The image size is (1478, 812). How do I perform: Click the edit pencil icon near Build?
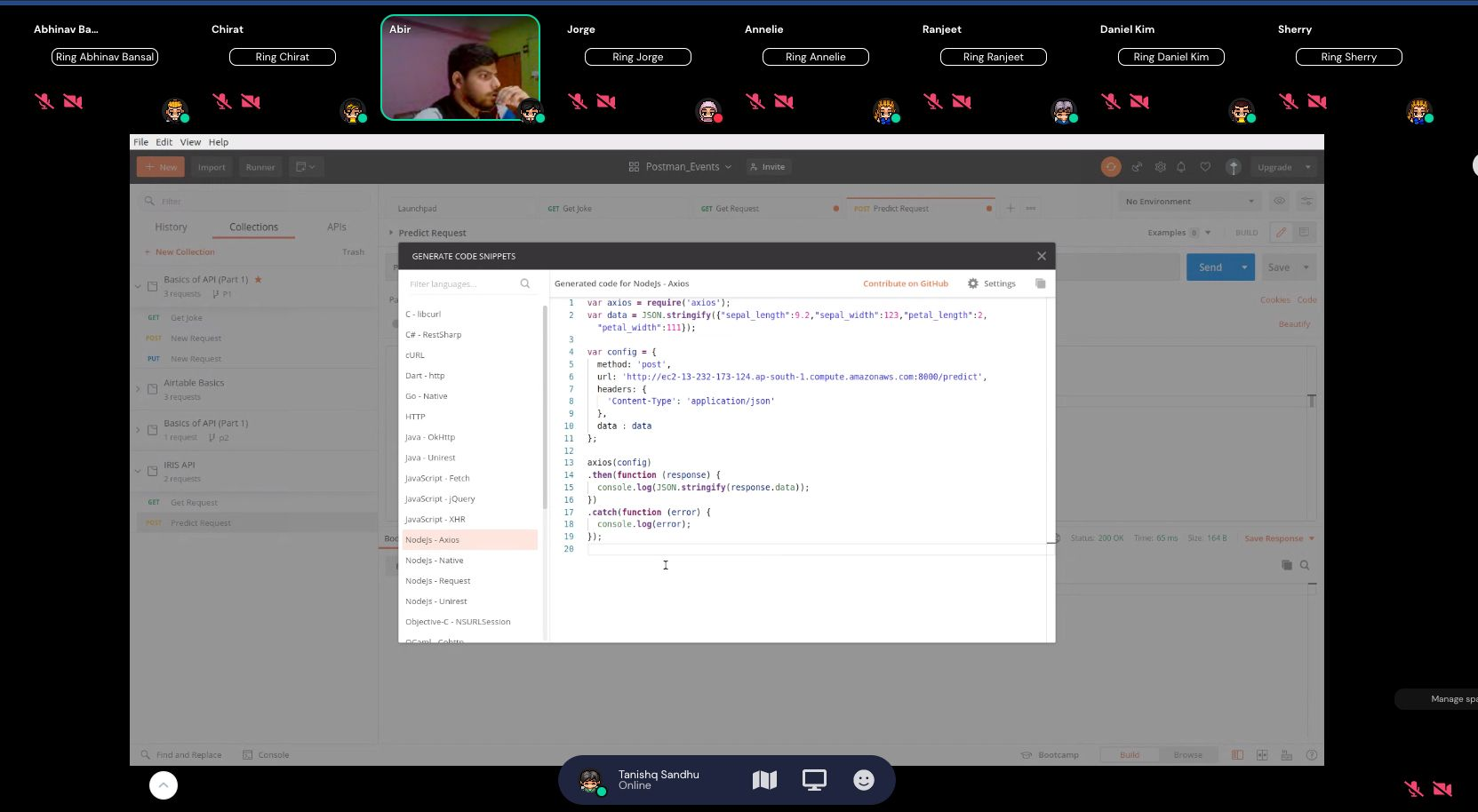tap(1281, 233)
